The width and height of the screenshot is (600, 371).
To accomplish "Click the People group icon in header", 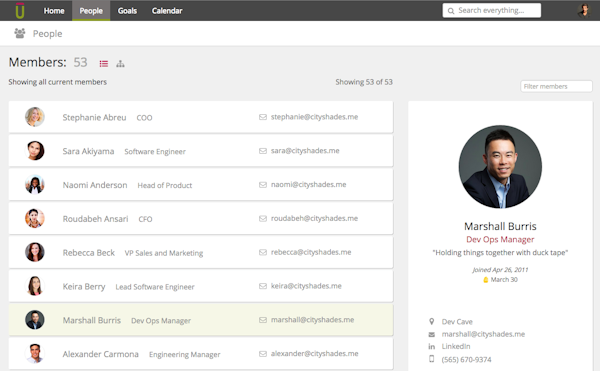I will (20, 33).
